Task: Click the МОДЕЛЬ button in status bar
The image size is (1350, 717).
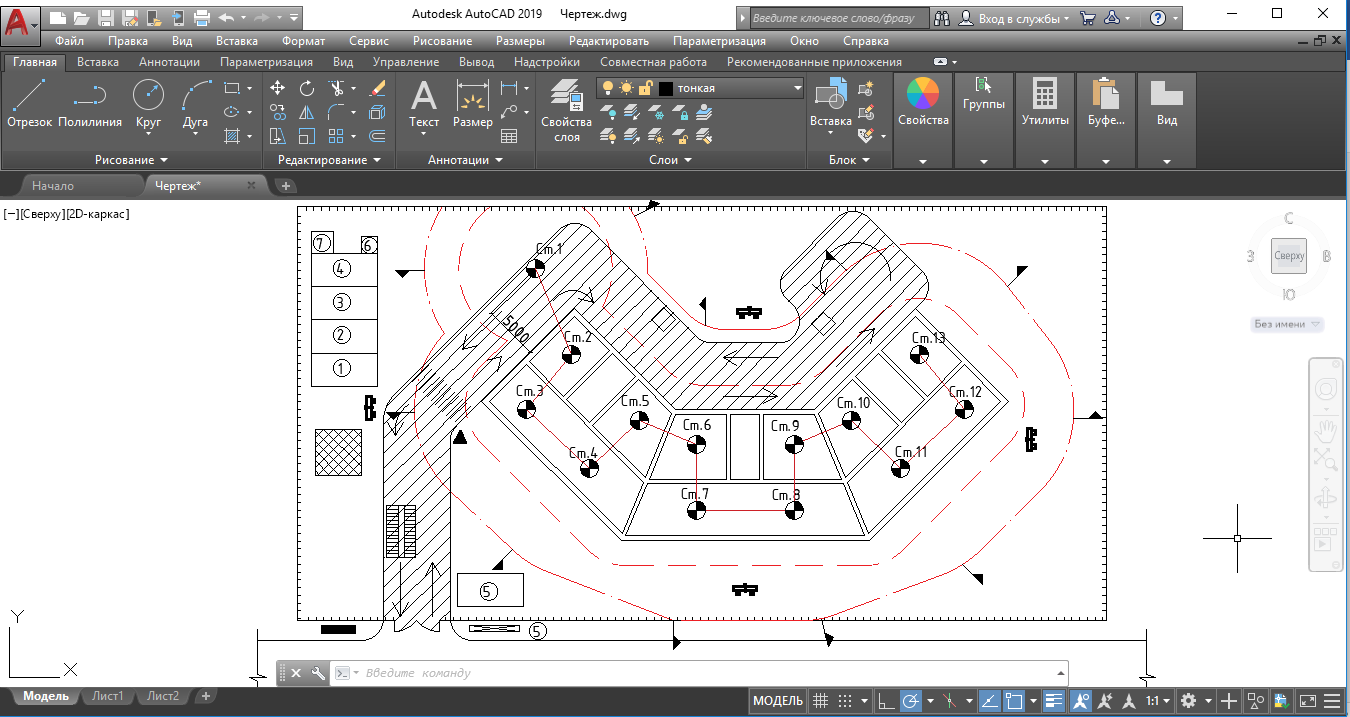Action: tap(778, 701)
